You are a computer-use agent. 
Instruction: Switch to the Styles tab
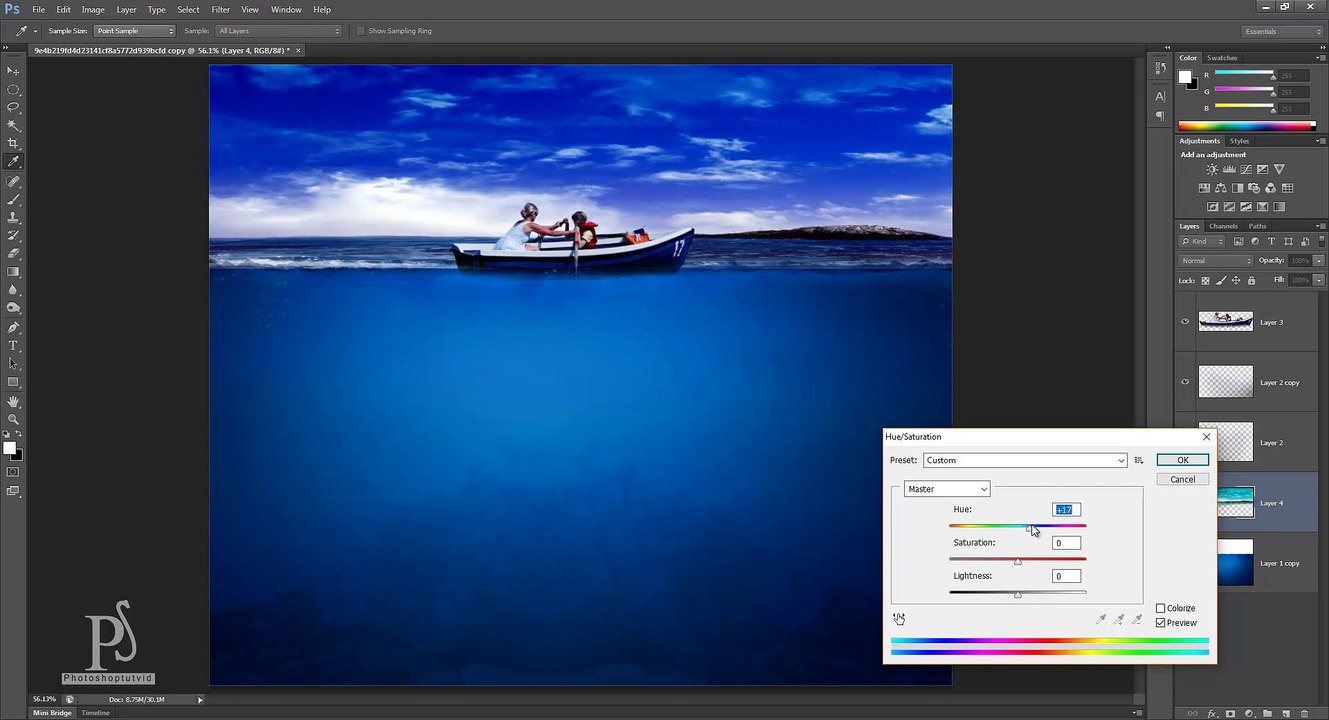(x=1239, y=141)
